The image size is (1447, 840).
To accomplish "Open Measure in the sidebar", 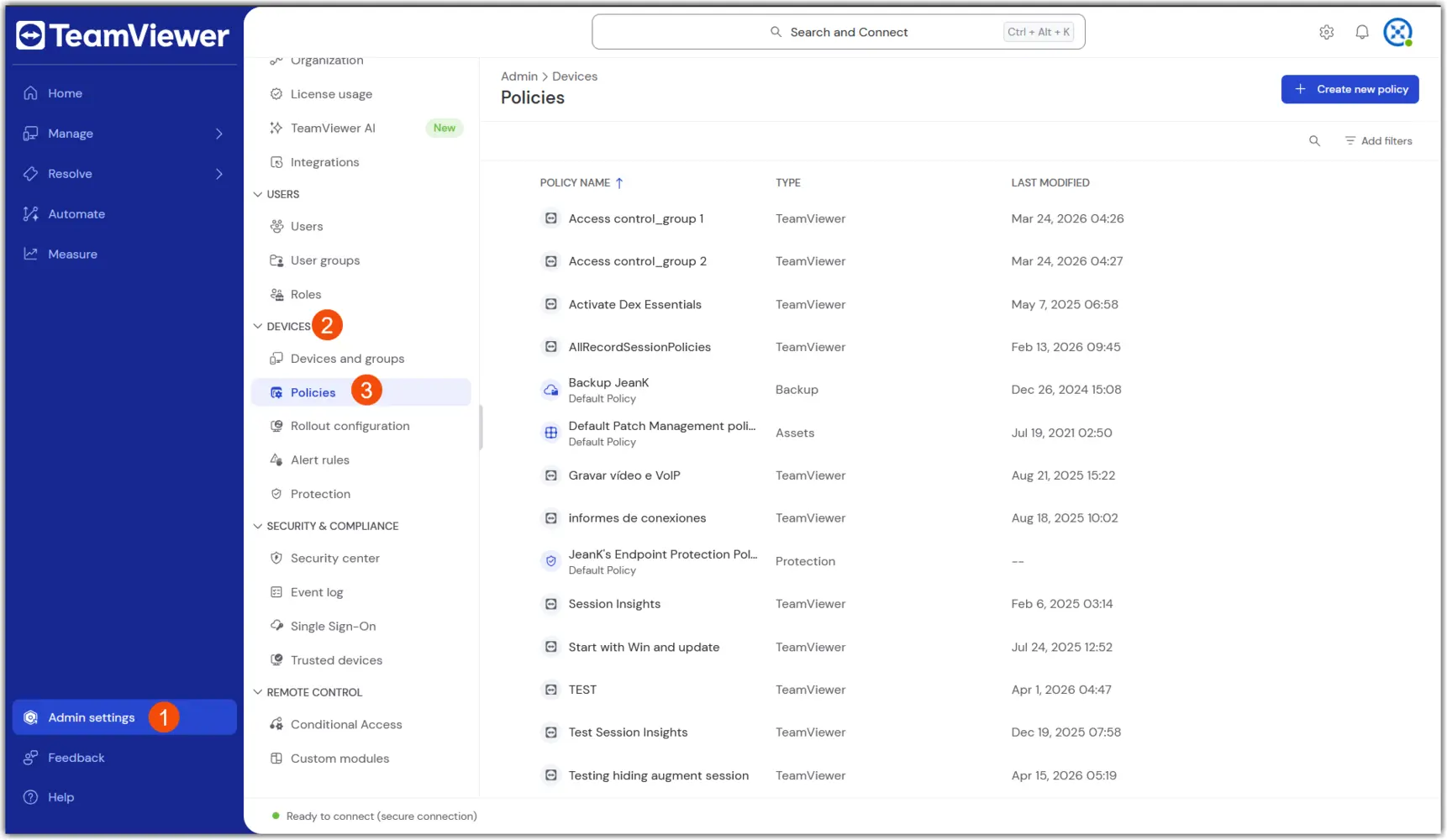I will point(124,255).
